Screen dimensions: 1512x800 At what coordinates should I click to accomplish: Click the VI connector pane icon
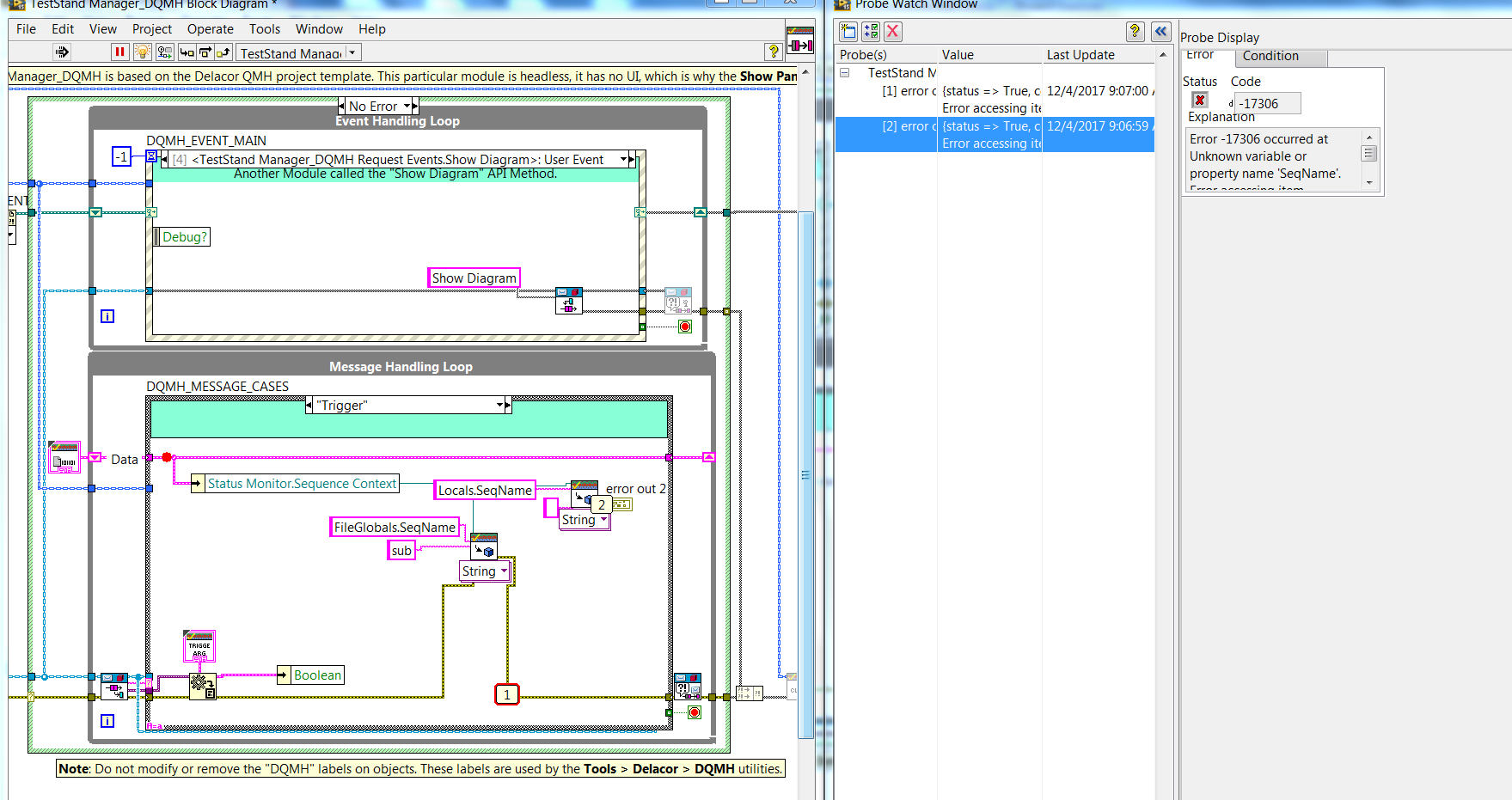click(800, 40)
